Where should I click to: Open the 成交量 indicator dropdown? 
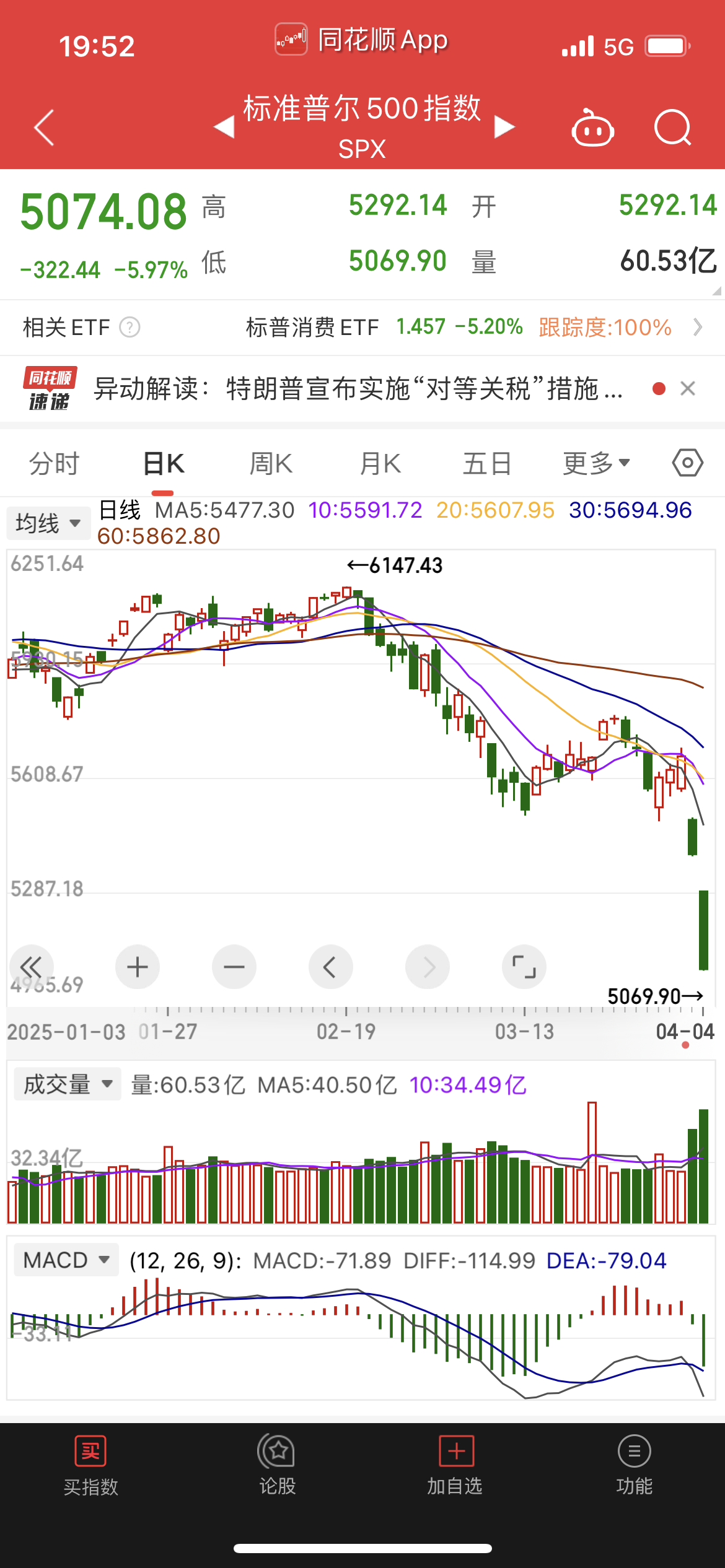[x=67, y=1084]
